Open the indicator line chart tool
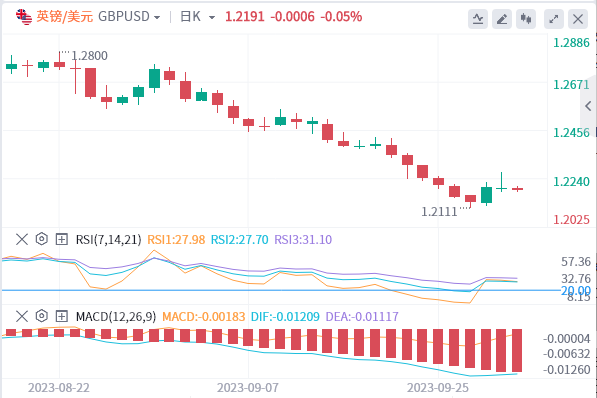Viewport: 597px width, 398px height. click(477, 19)
